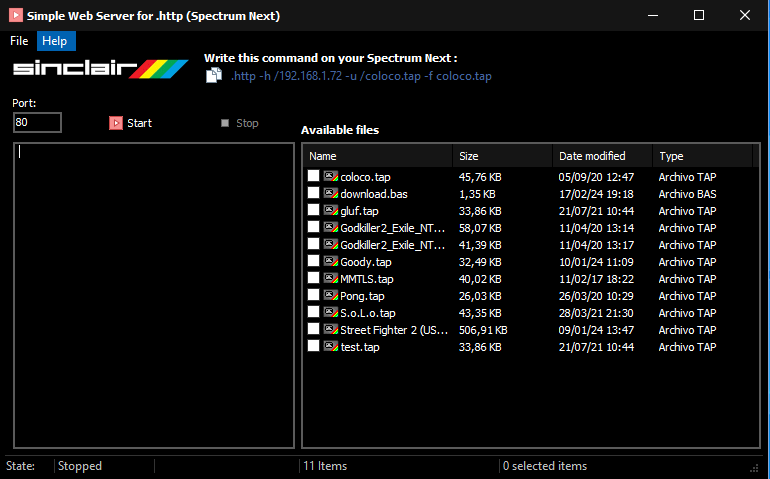
Task: Sort by the Type column header
Action: coord(702,156)
